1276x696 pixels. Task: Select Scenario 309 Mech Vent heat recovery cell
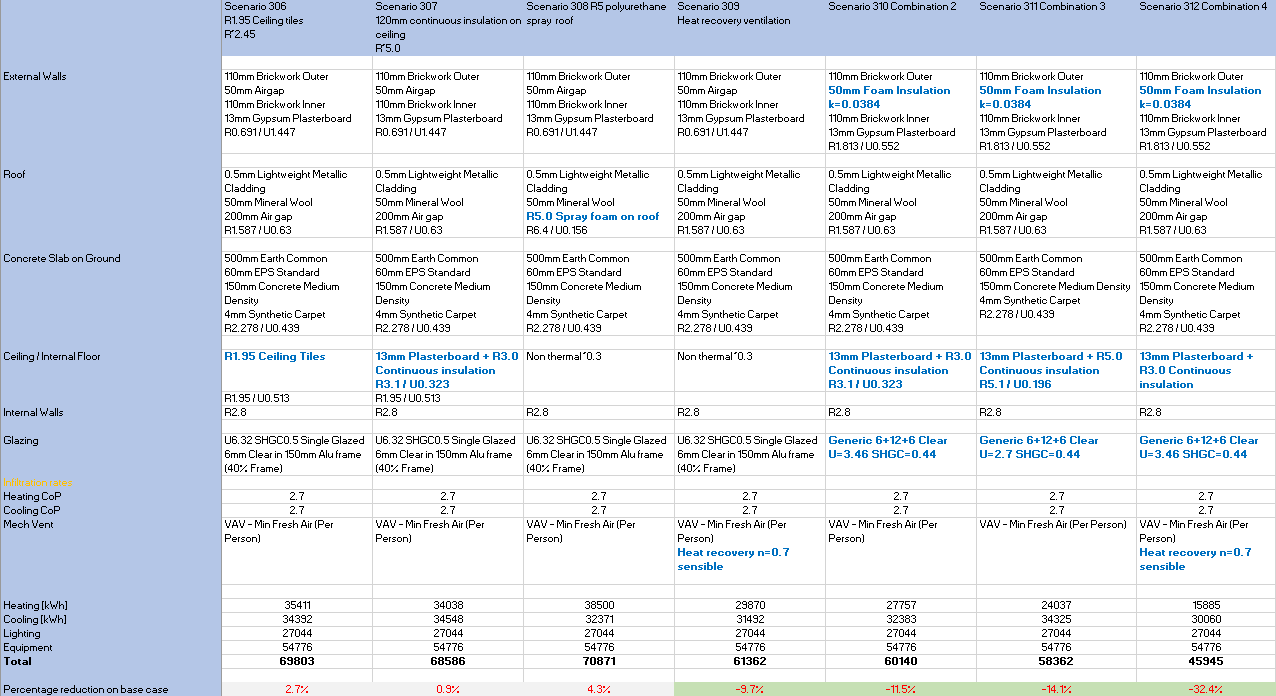tap(750, 545)
